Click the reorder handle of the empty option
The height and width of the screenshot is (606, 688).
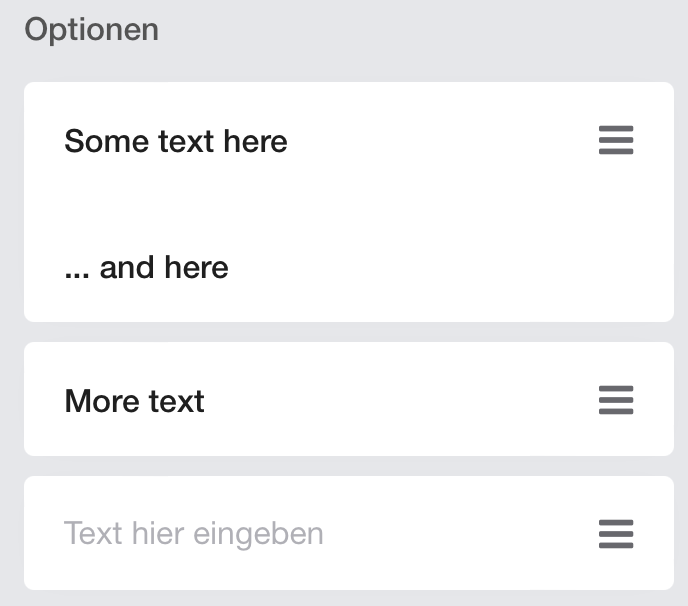[616, 534]
